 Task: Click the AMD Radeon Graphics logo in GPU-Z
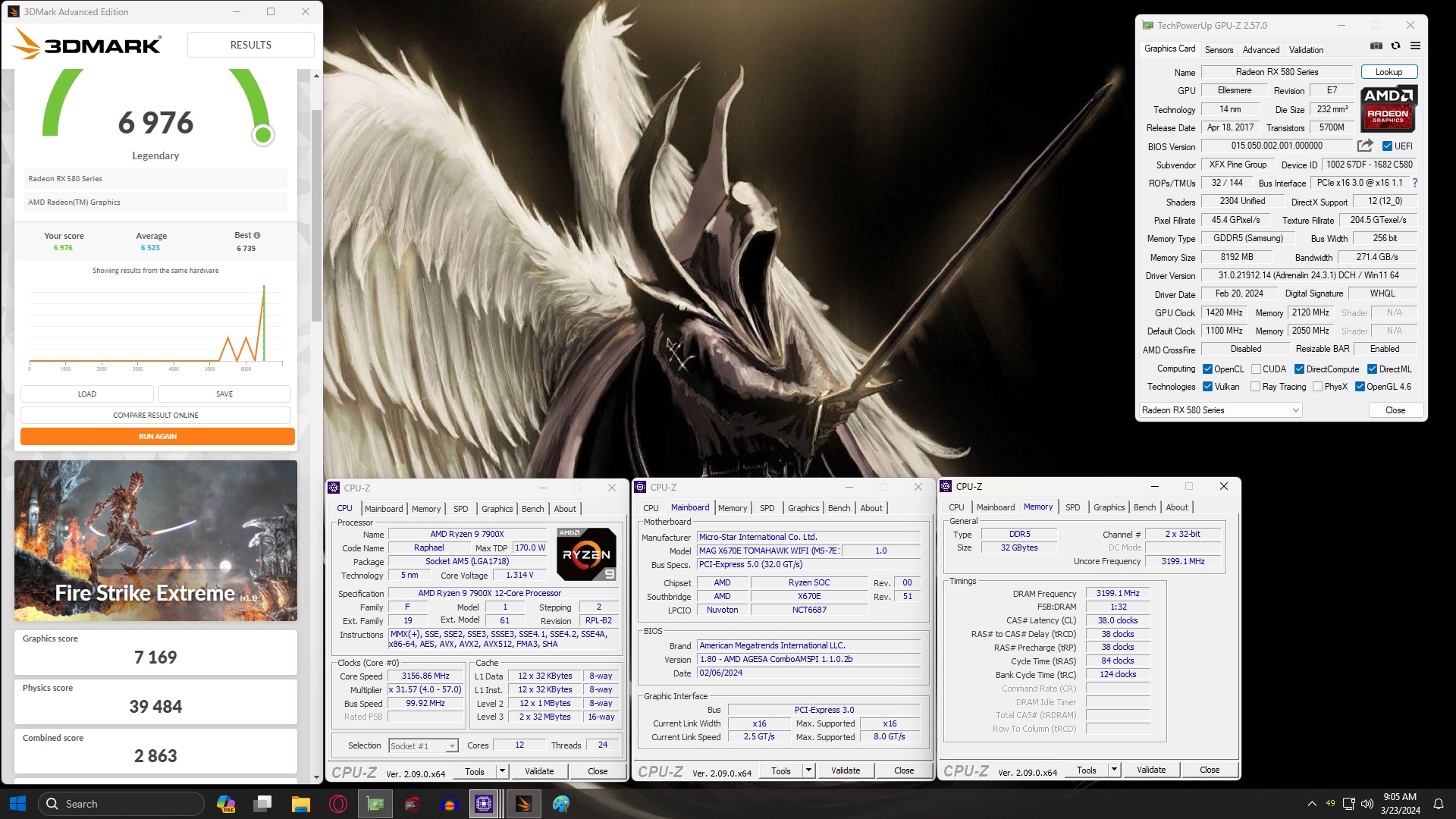pos(1389,108)
